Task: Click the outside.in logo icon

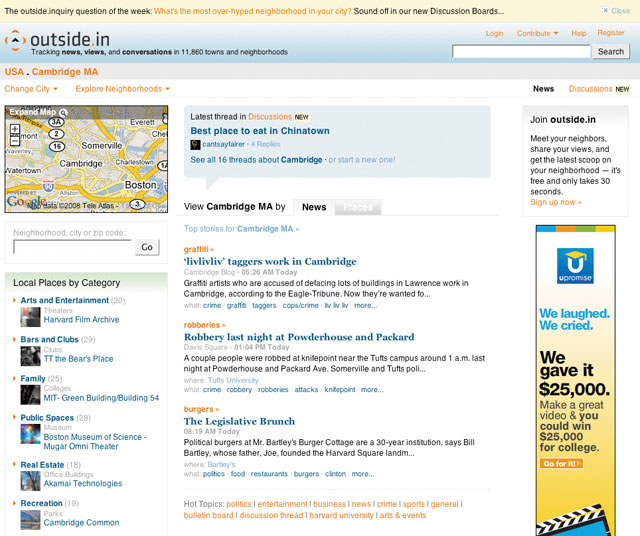Action: (15, 40)
